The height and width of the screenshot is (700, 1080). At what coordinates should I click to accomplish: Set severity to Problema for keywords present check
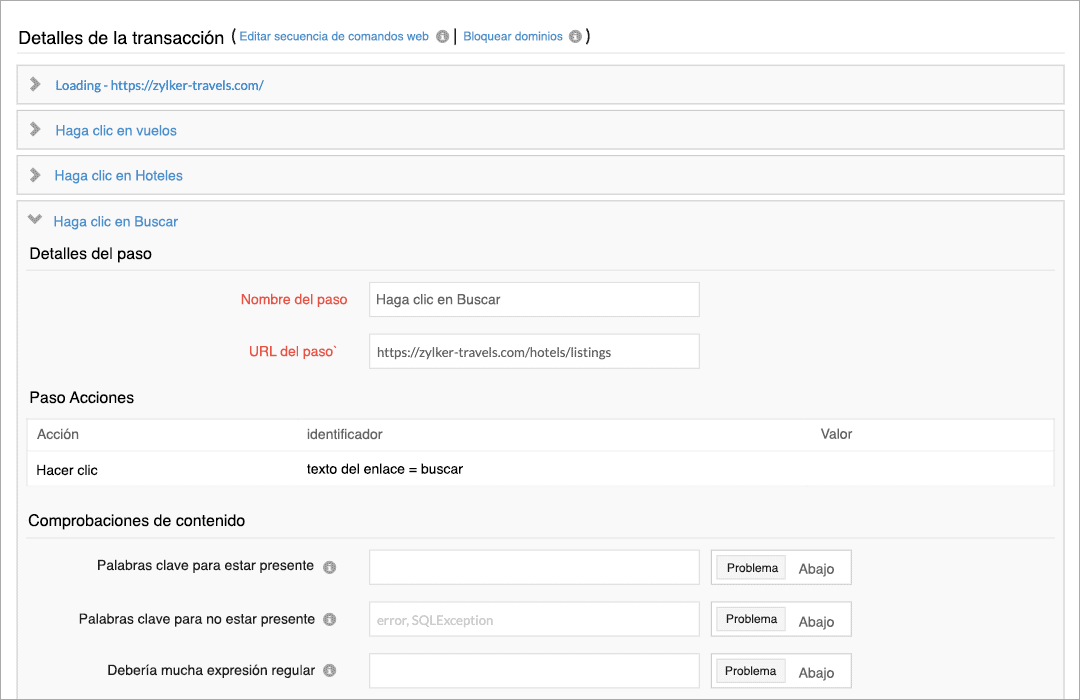pyautogui.click(x=750, y=567)
